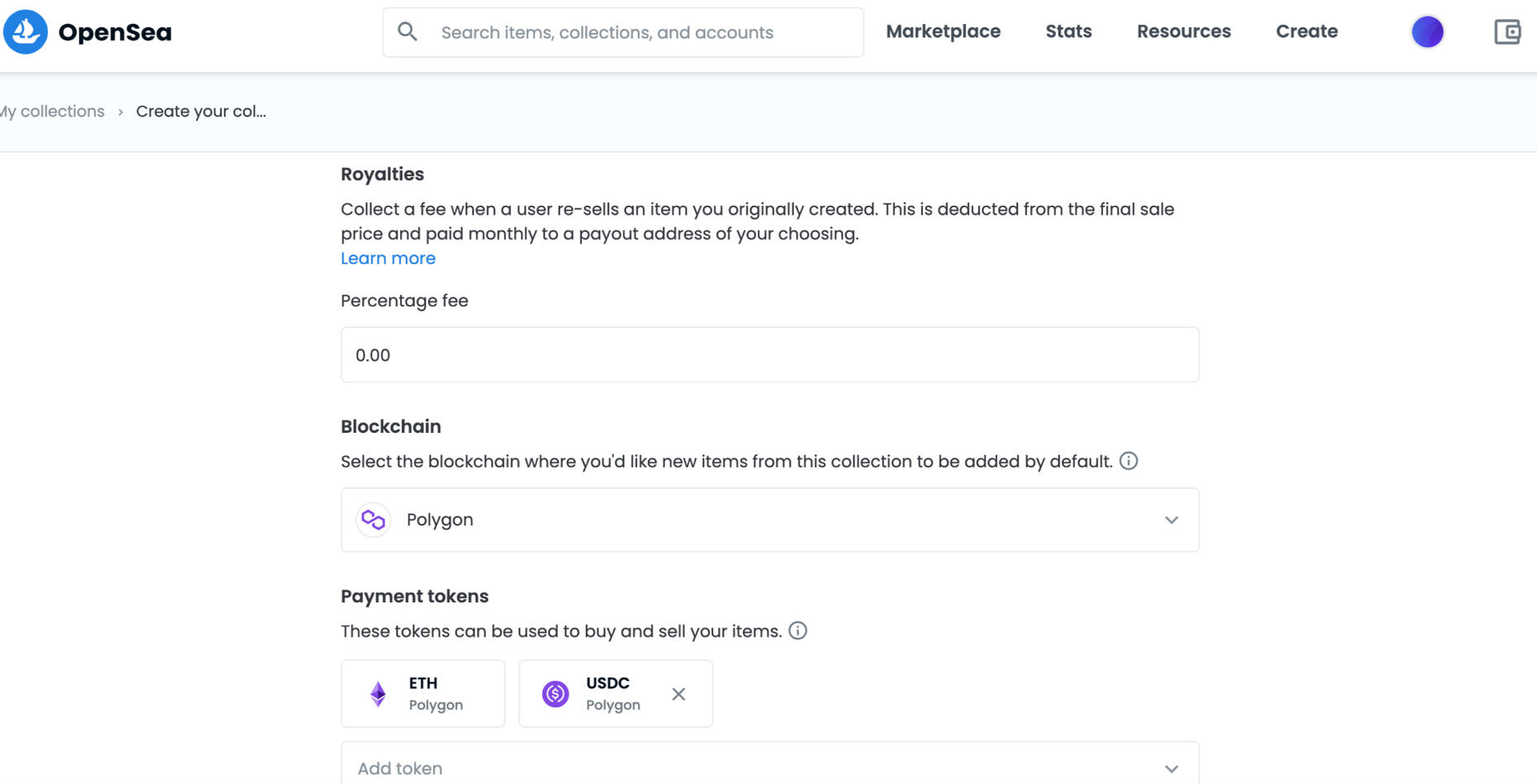Click the ETH diamond token icon
The image size is (1537, 784).
coord(378,694)
